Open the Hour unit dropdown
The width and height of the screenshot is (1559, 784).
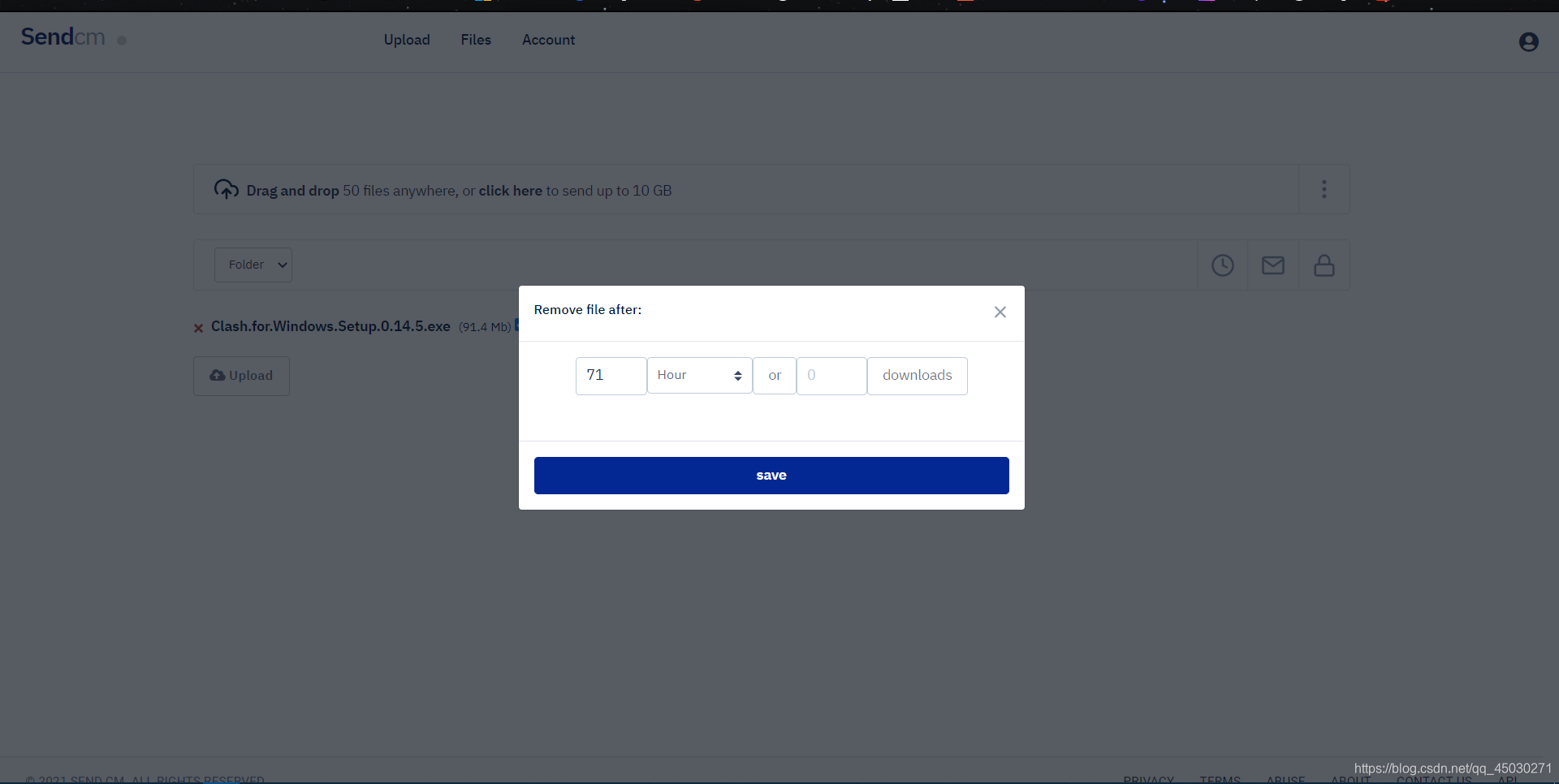tap(700, 376)
